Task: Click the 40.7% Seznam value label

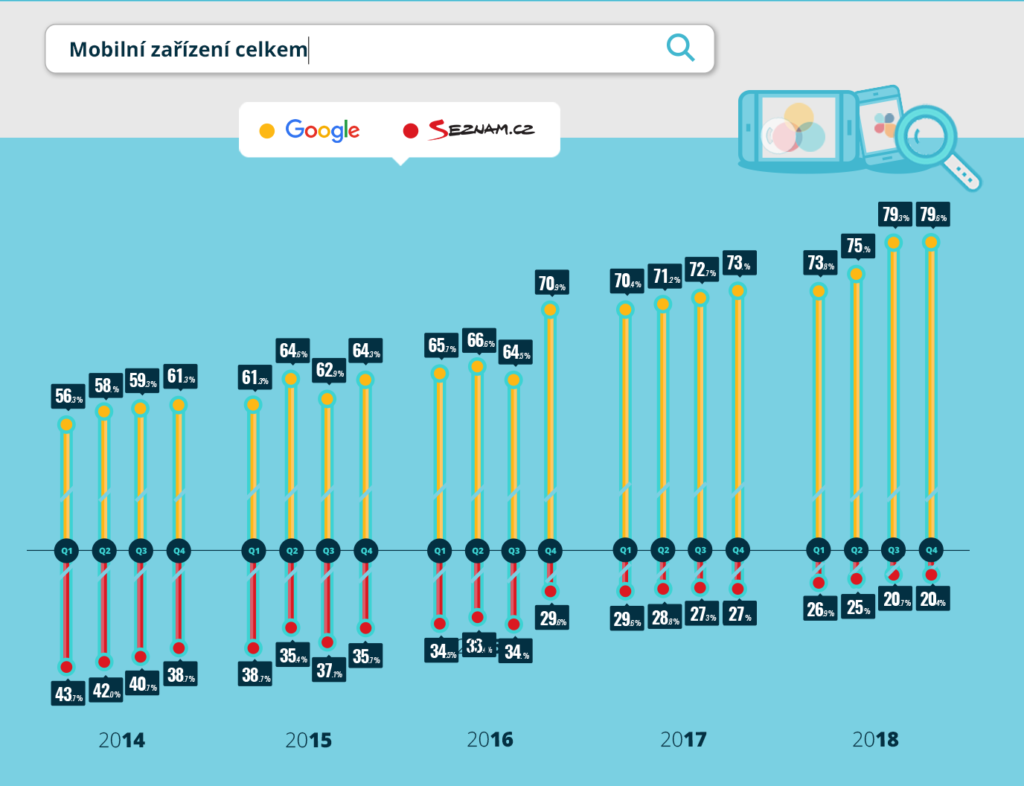Action: 142,684
